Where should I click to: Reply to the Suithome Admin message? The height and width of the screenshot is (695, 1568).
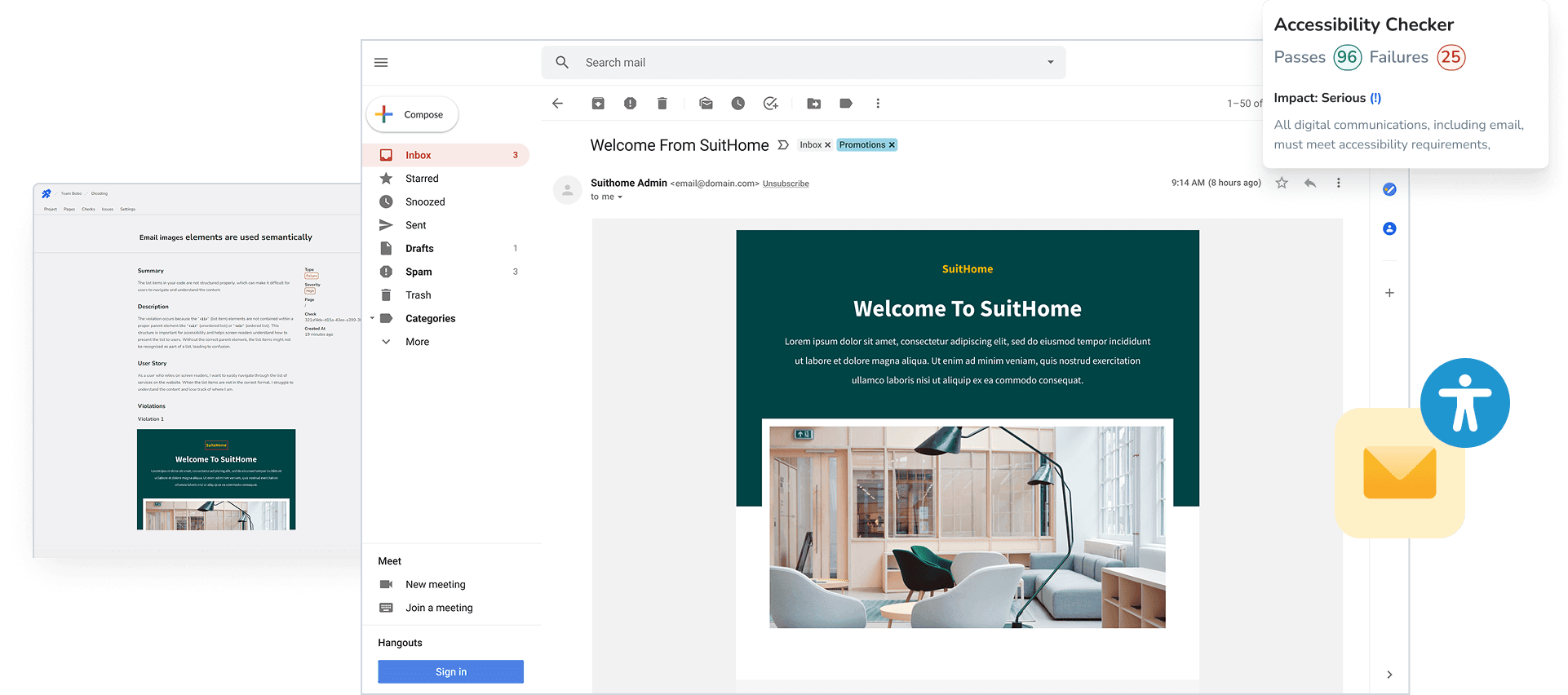[1310, 183]
